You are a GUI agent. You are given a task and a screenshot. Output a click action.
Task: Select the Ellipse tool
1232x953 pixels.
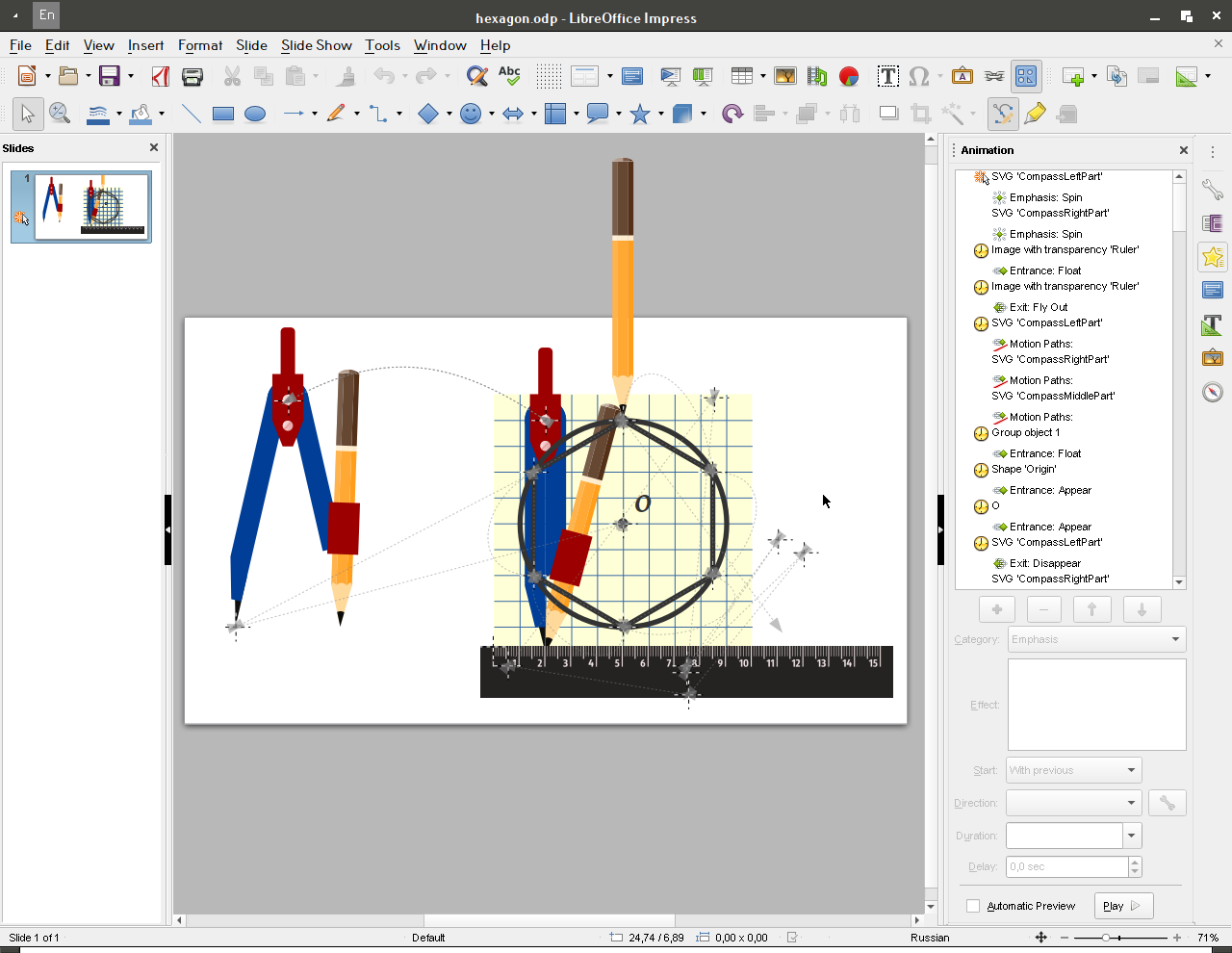tap(255, 114)
